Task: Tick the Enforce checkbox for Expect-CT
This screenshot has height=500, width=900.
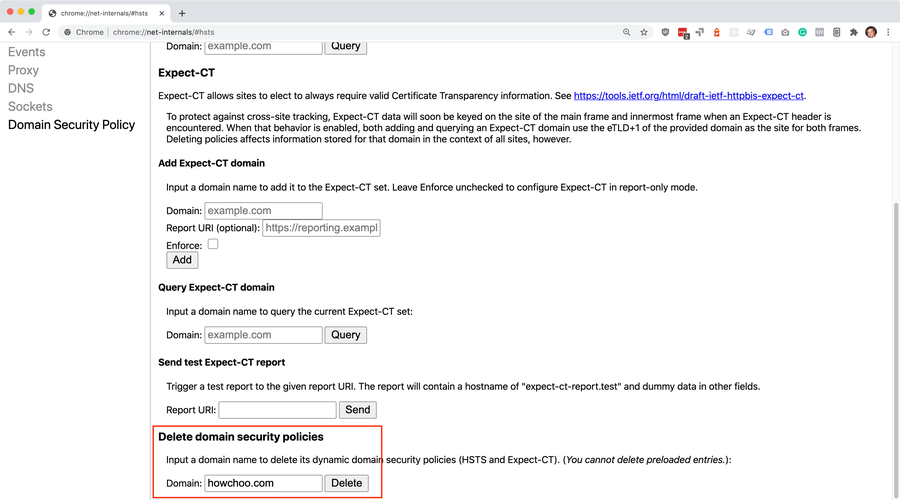Action: (213, 244)
